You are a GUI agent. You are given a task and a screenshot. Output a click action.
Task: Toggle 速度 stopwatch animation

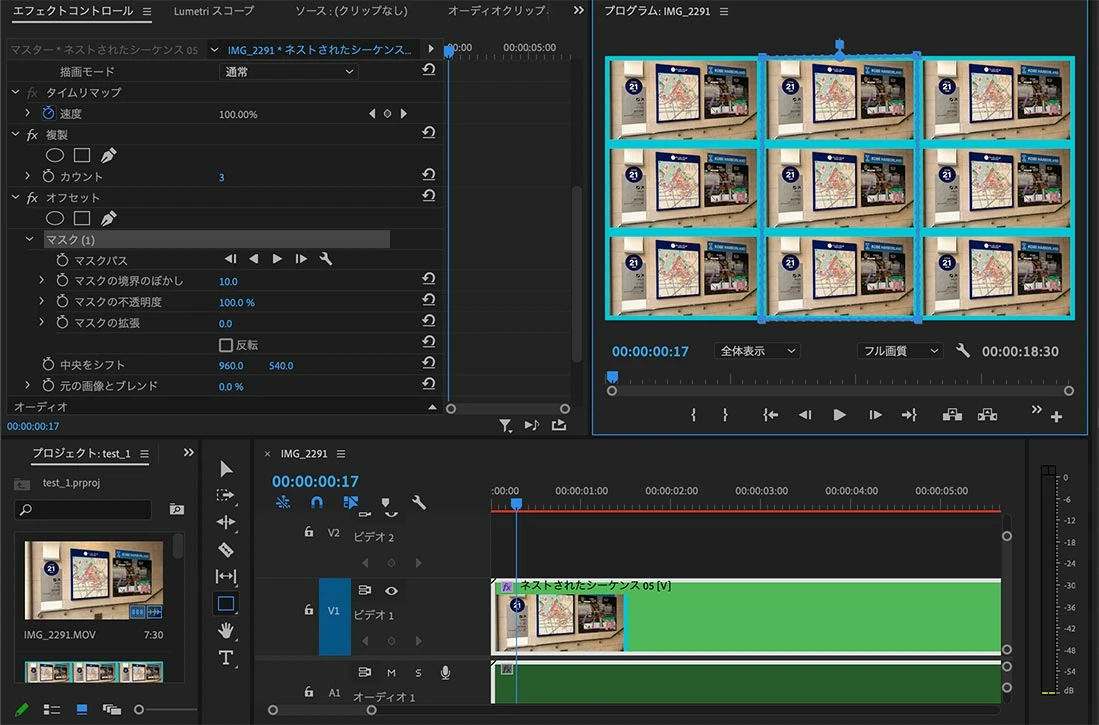pyautogui.click(x=48, y=113)
